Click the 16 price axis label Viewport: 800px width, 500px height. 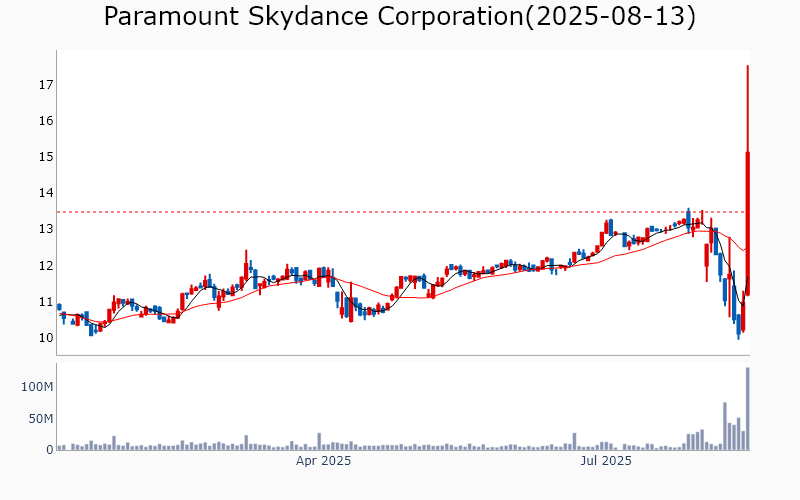(44, 121)
